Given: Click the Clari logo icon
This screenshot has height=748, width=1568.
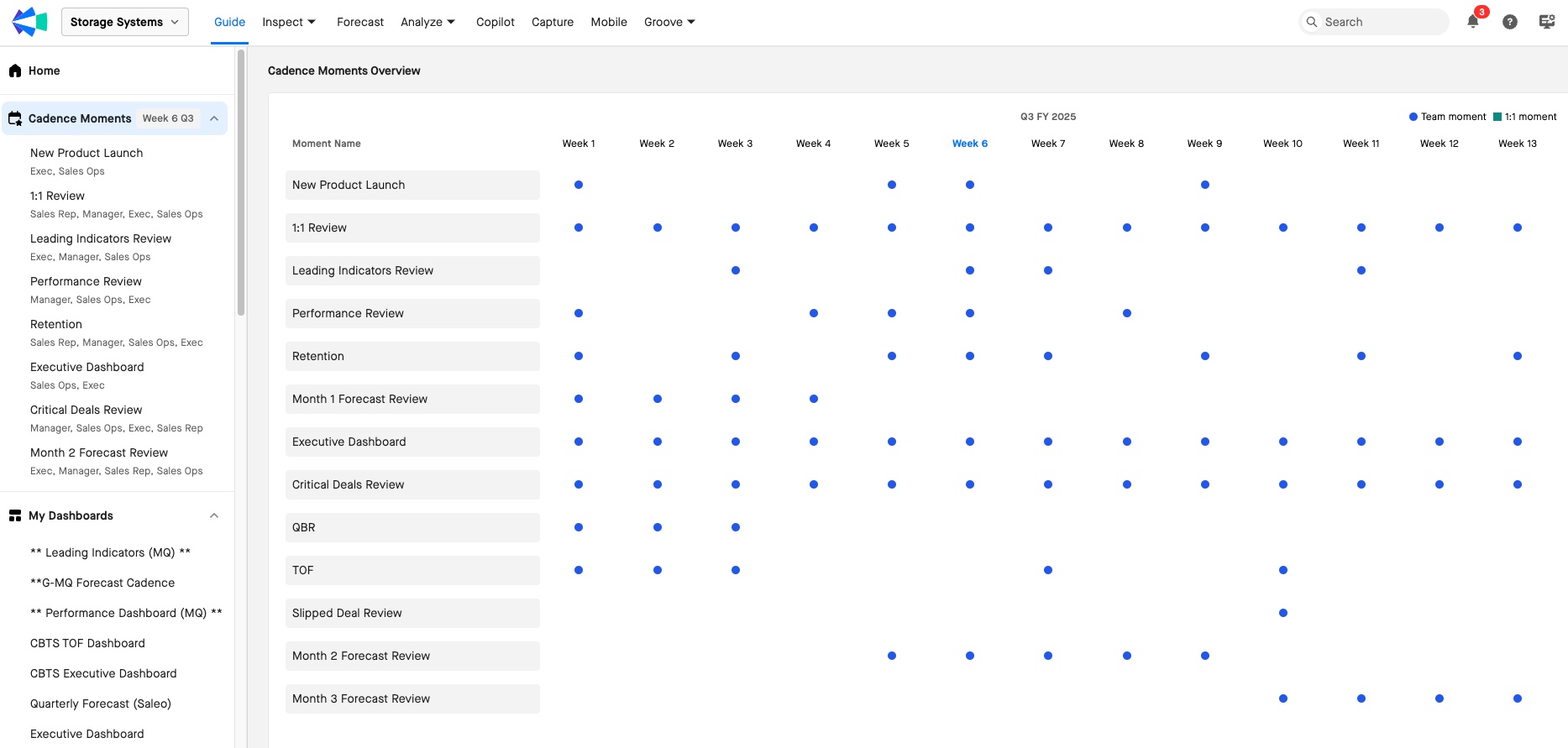Looking at the screenshot, I should click(29, 22).
